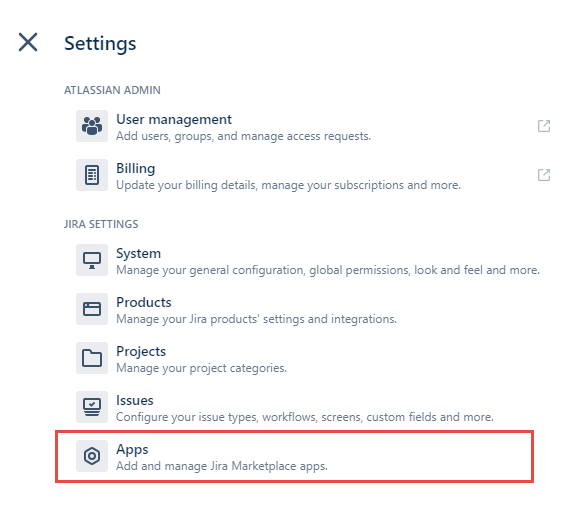Select the System settings title

139,253
